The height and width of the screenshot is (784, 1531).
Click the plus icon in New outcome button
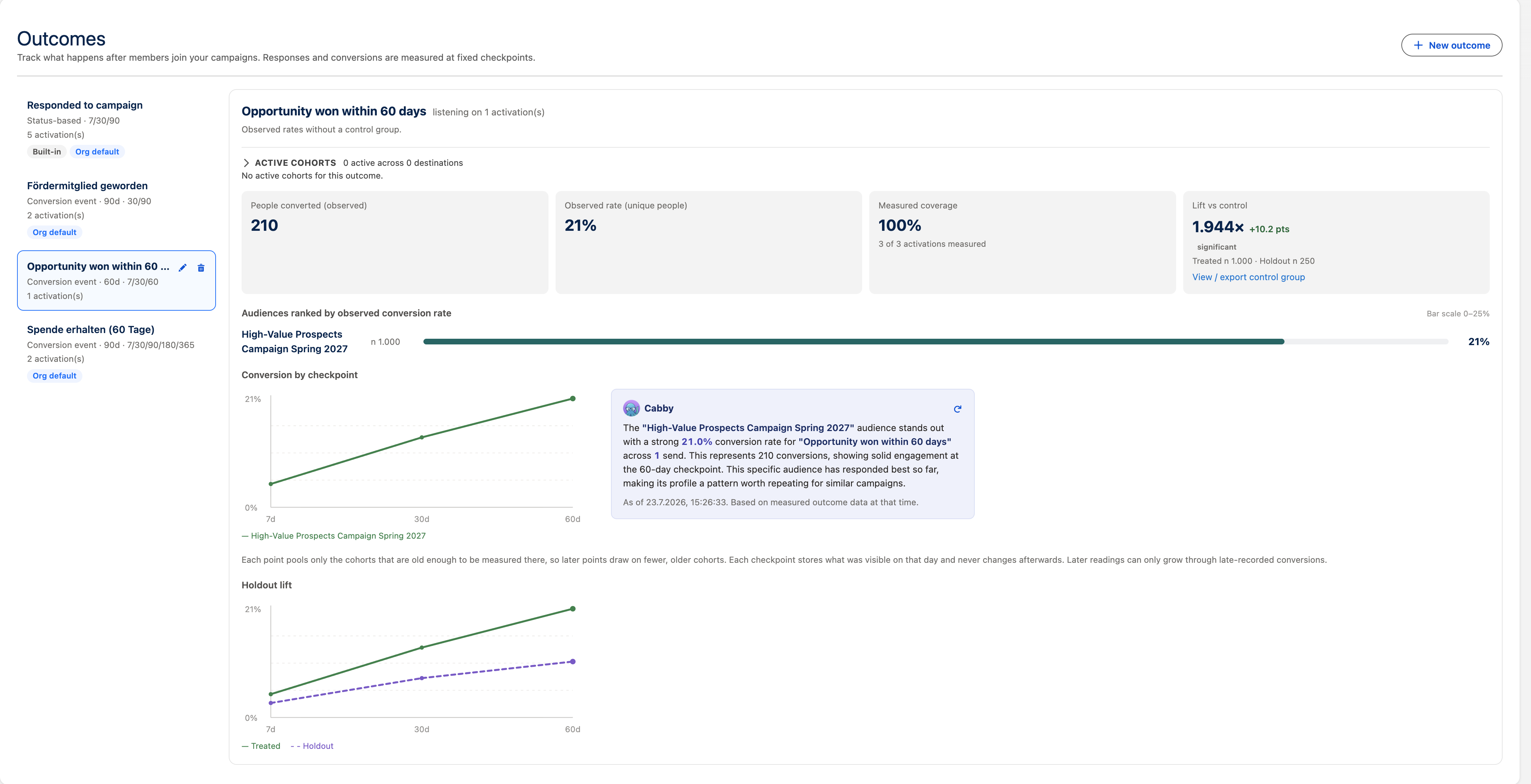1418,45
